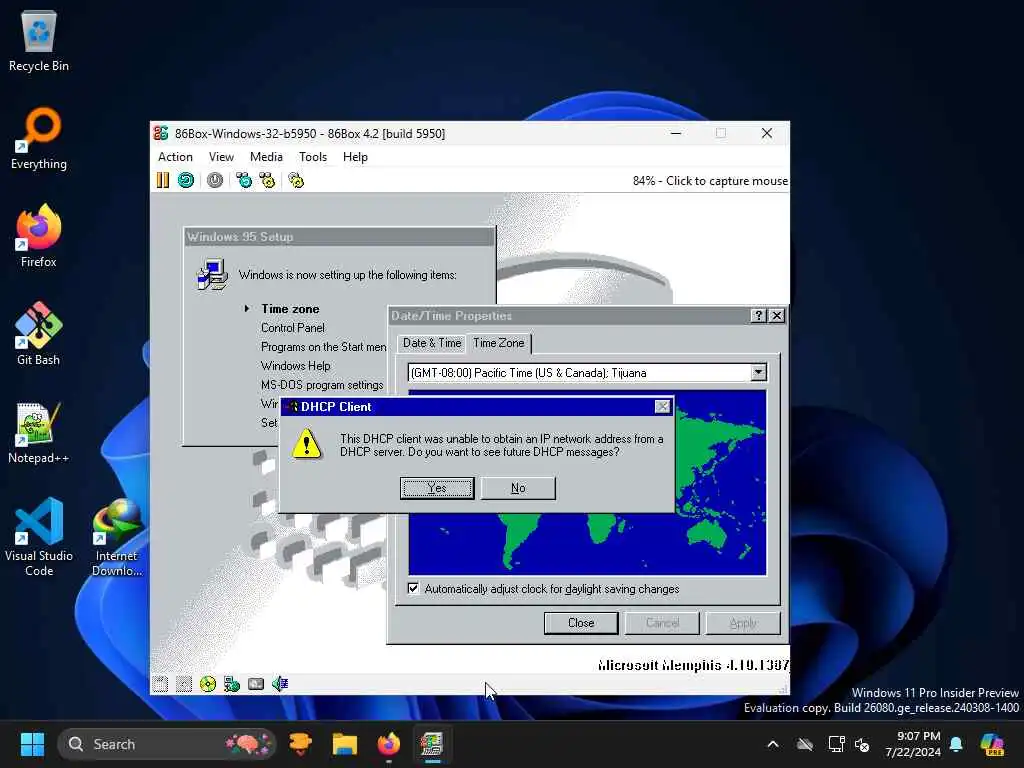This screenshot has height=768, width=1024.
Task: Open the Firefox desktop shortcut
Action: point(39,236)
